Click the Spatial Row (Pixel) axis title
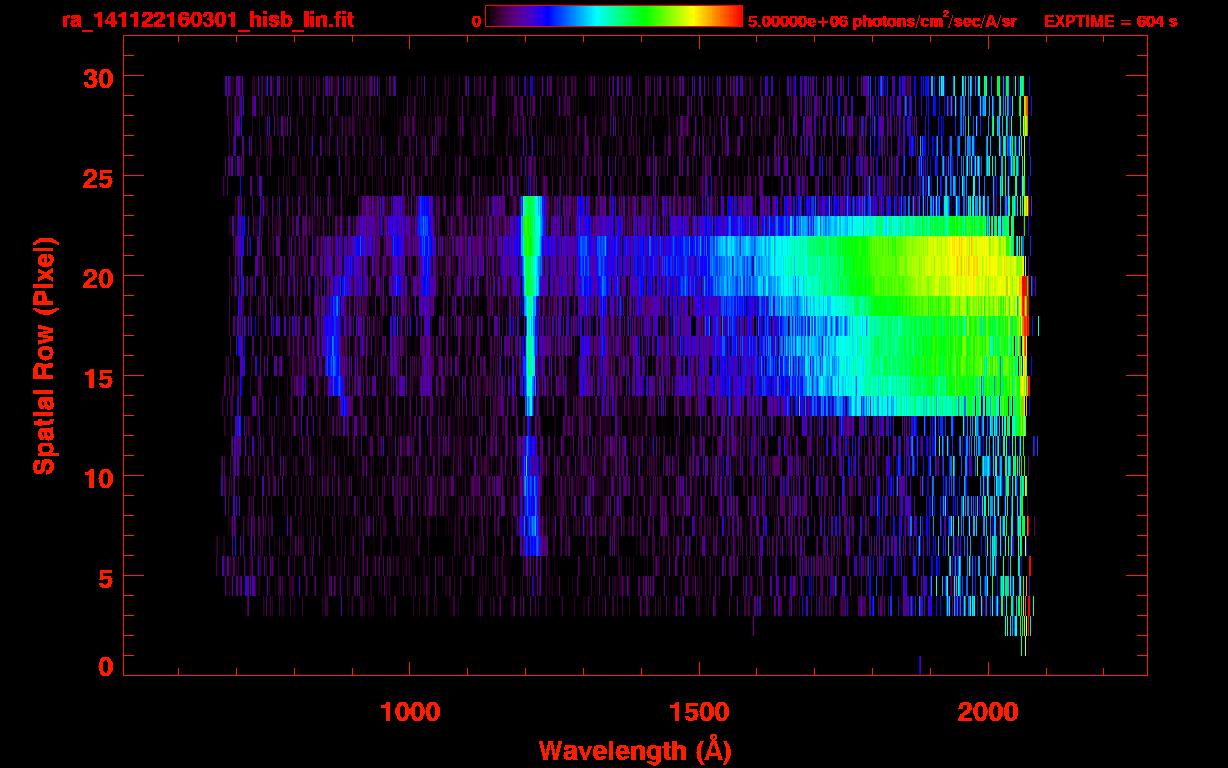 coord(44,355)
